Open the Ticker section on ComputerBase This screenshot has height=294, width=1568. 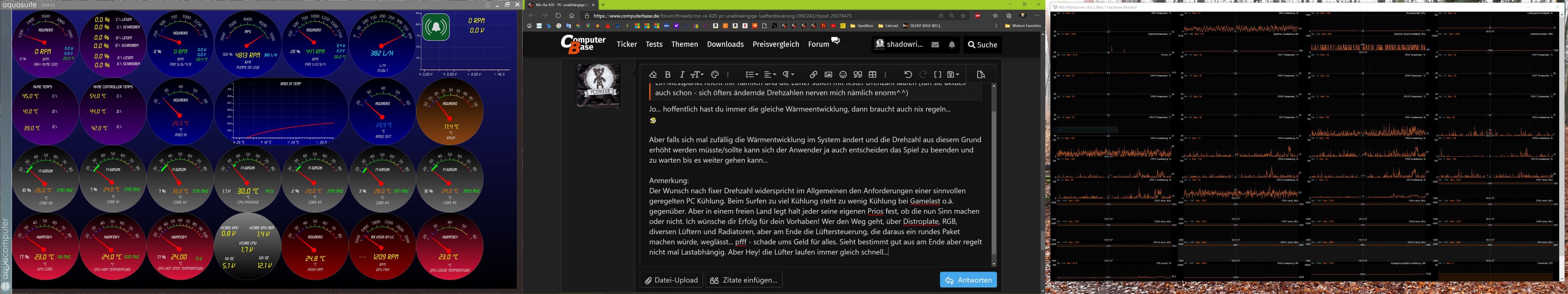(626, 45)
